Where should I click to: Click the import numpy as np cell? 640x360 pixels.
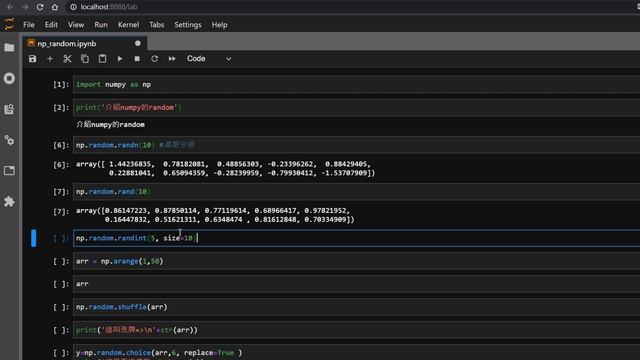[356, 84]
